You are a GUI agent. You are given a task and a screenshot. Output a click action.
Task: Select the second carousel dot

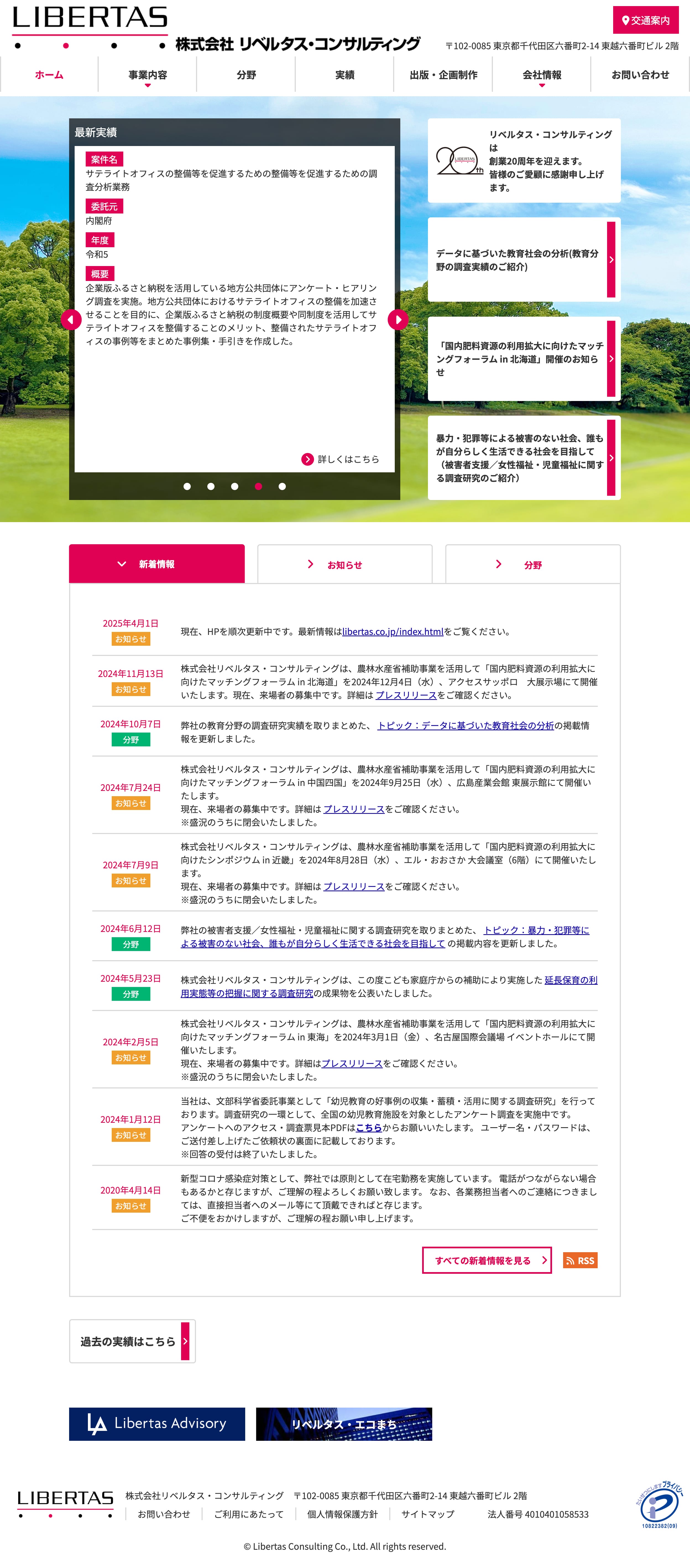211,486
